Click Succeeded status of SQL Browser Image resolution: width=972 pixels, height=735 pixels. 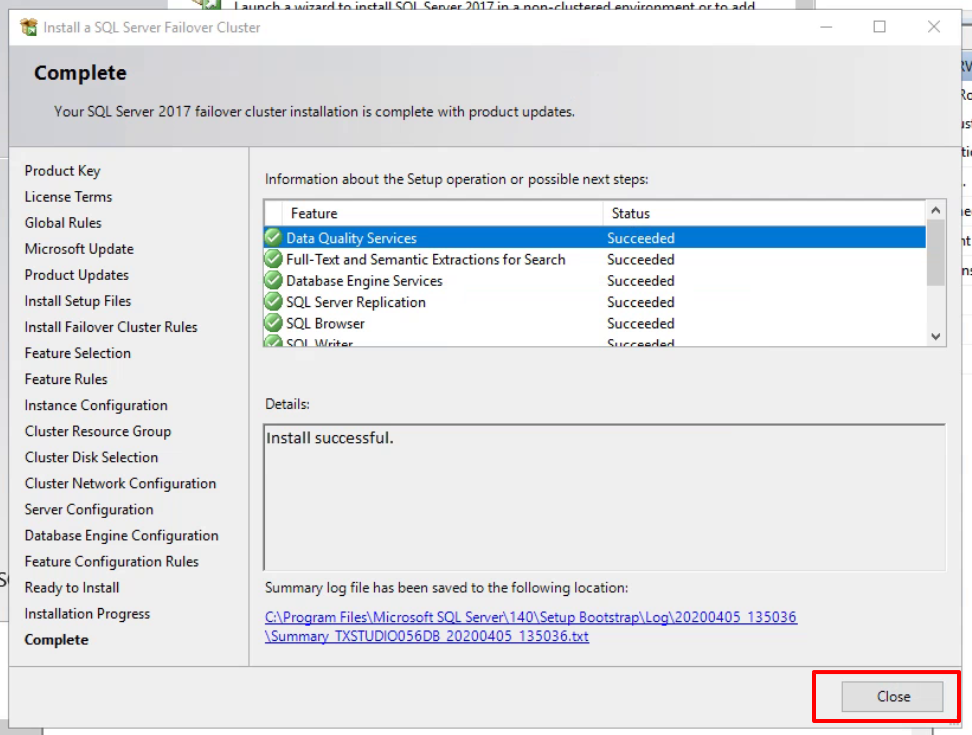pos(640,323)
